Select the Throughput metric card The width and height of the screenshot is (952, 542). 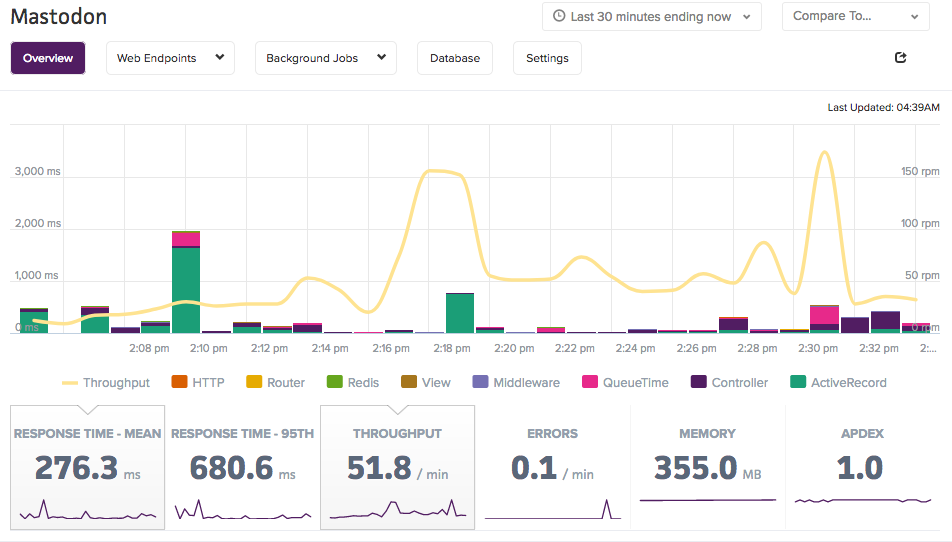click(398, 467)
